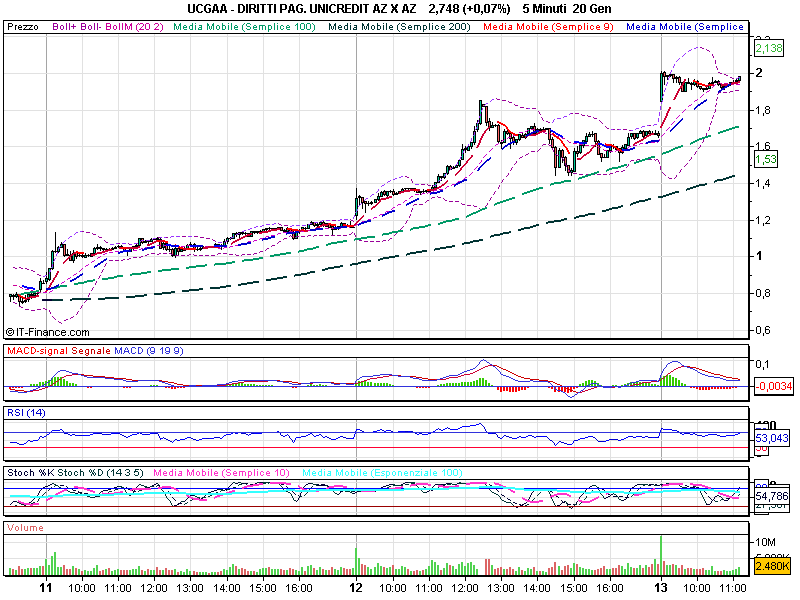The width and height of the screenshot is (800, 600).
Task: Click the 'RSI (14)' panel label
Action: point(26,413)
